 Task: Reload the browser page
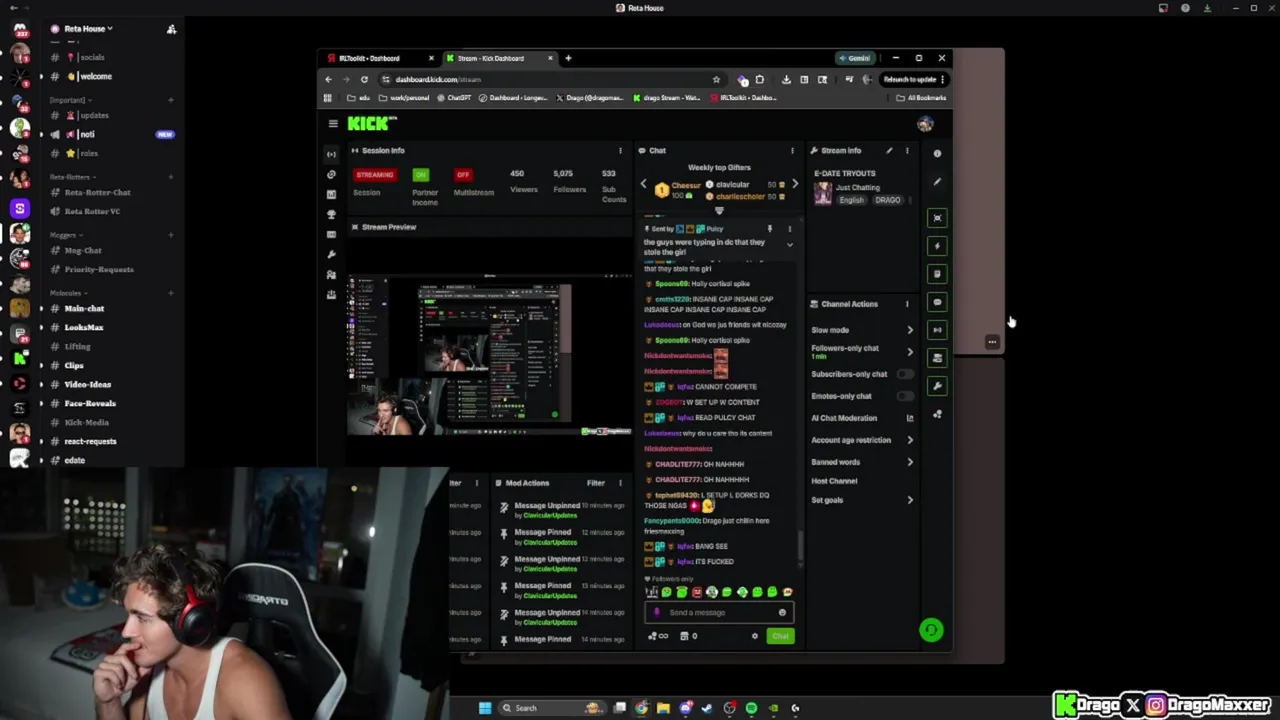click(364, 79)
